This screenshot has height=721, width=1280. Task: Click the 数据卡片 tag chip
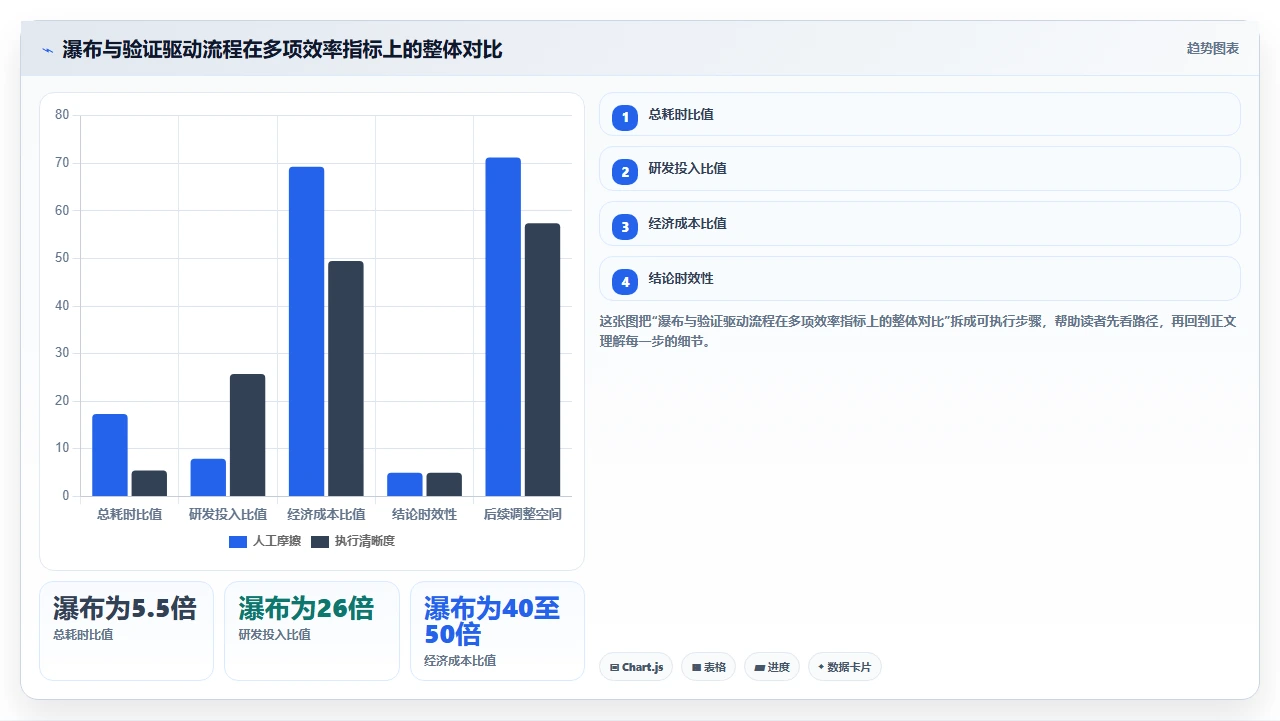pos(844,667)
